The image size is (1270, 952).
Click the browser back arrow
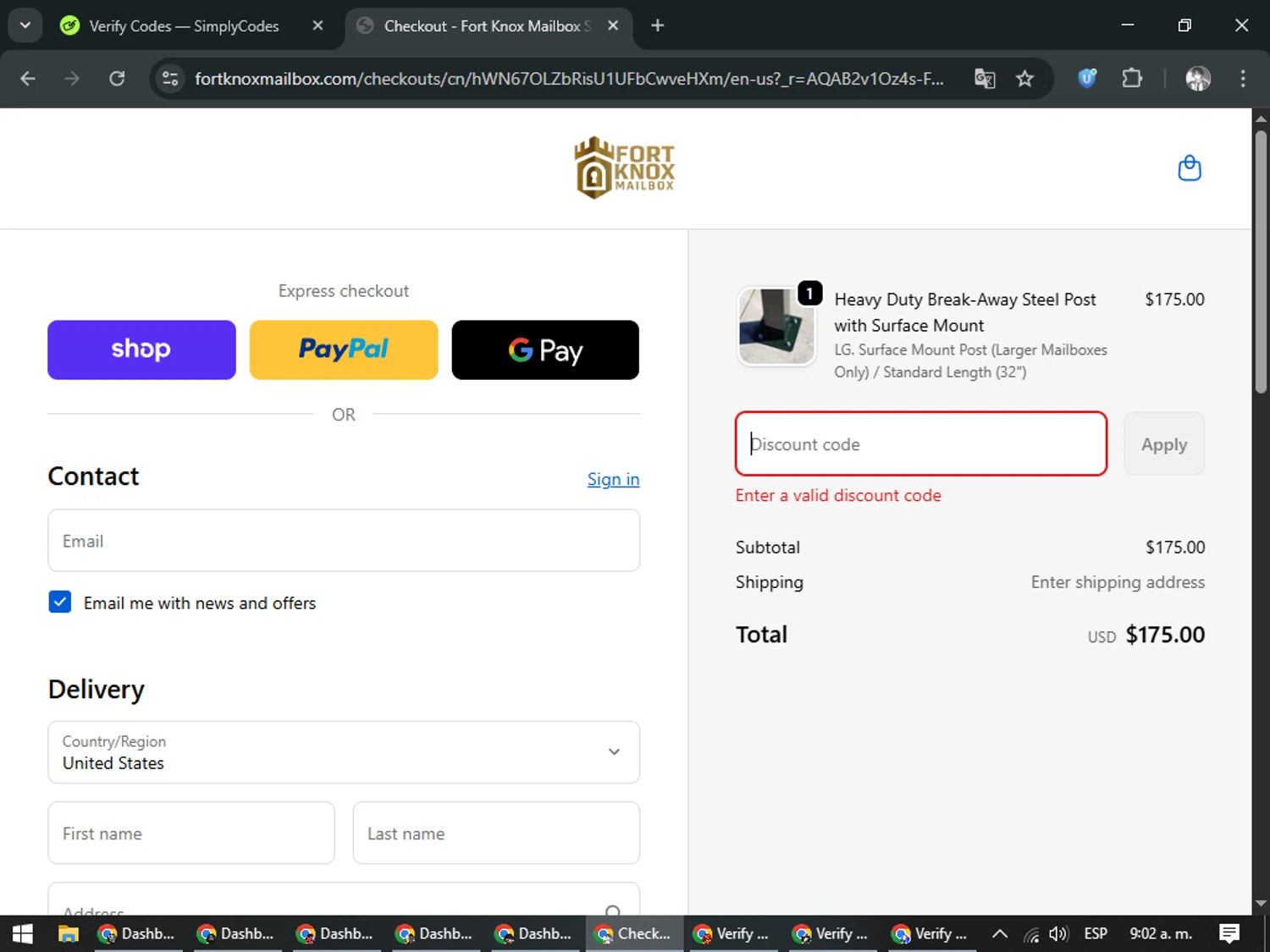(28, 79)
